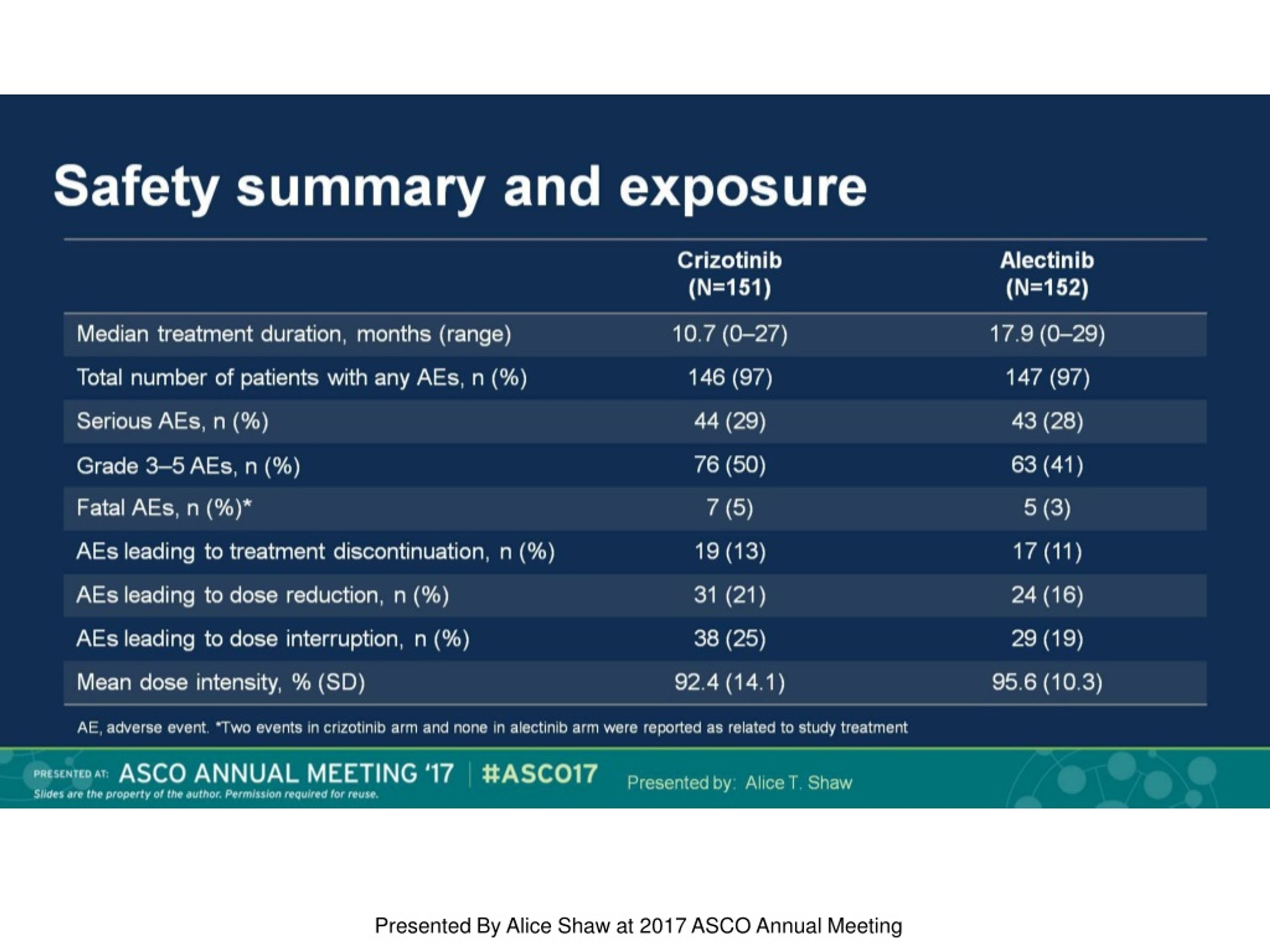Viewport: 1270px width, 952px height.
Task: Click the Grade 3–5 AEs value 63 (41)
Action: click(1047, 465)
